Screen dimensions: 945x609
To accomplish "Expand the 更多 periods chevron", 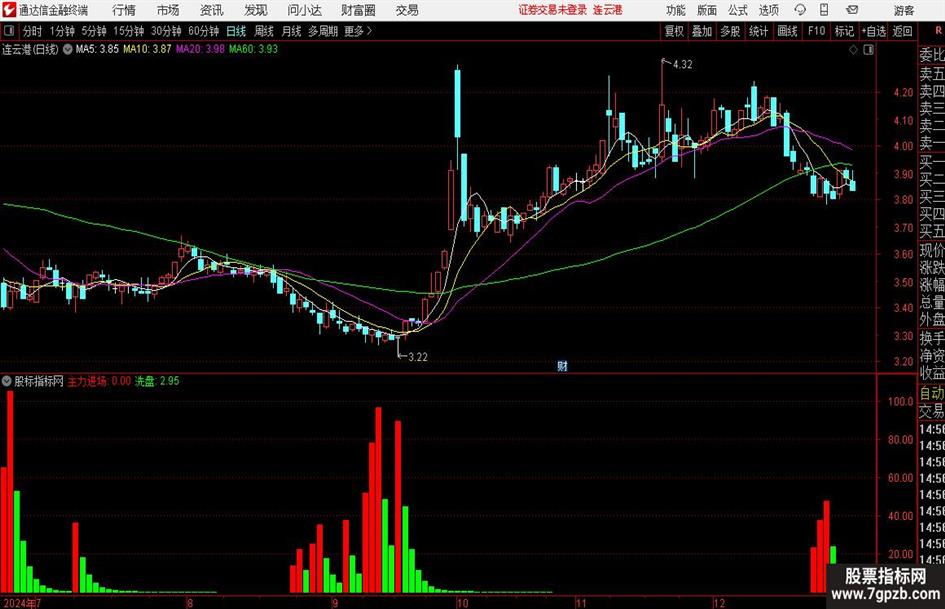I will [x=369, y=31].
